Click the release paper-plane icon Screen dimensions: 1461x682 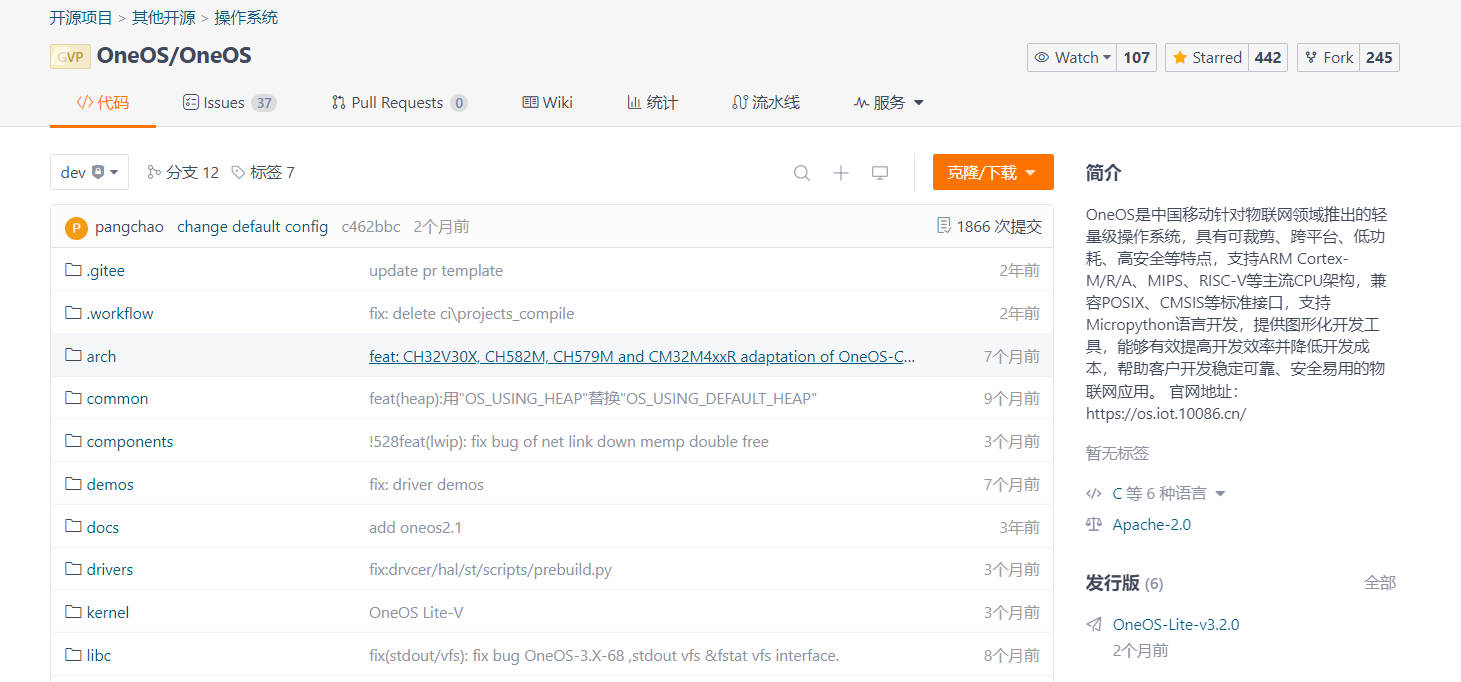tap(1094, 625)
